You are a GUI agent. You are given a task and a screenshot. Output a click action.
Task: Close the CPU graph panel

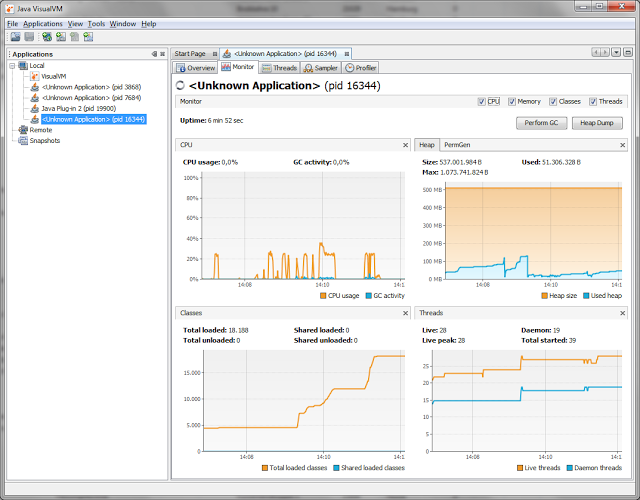coord(403,145)
